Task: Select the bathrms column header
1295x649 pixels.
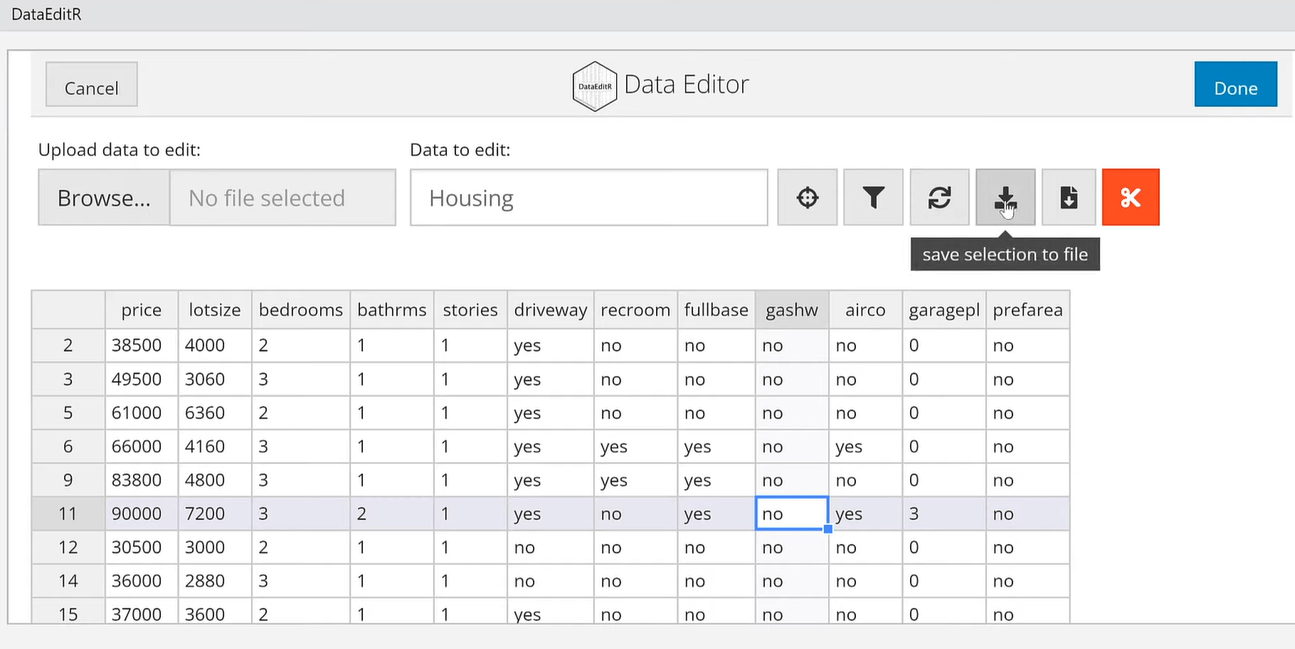Action: (x=392, y=310)
